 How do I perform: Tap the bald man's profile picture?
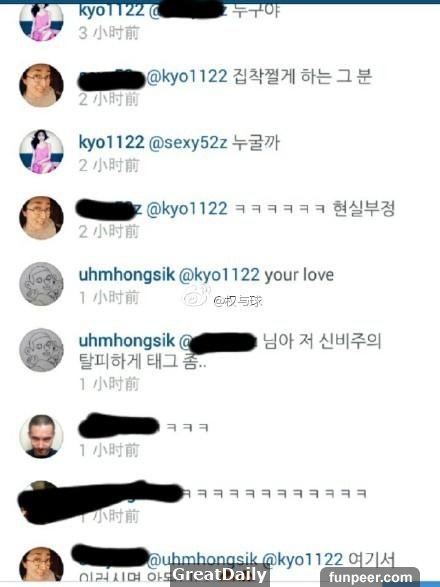coord(41,436)
